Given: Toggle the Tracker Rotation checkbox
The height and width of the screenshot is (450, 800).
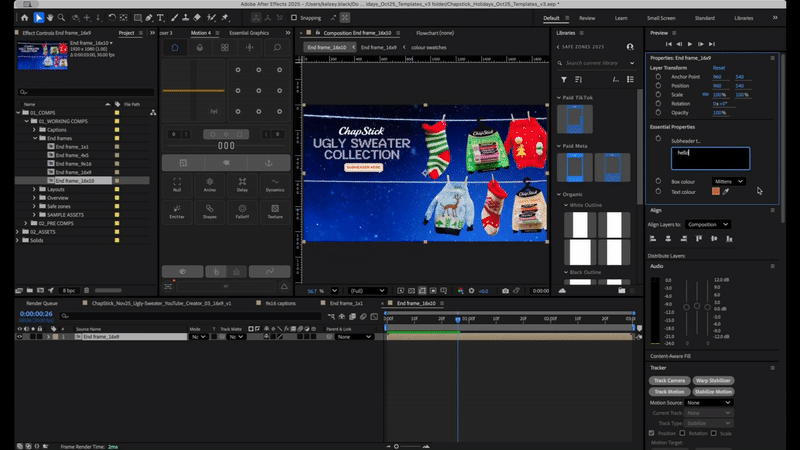Looking at the screenshot, I should pyautogui.click(x=682, y=433).
